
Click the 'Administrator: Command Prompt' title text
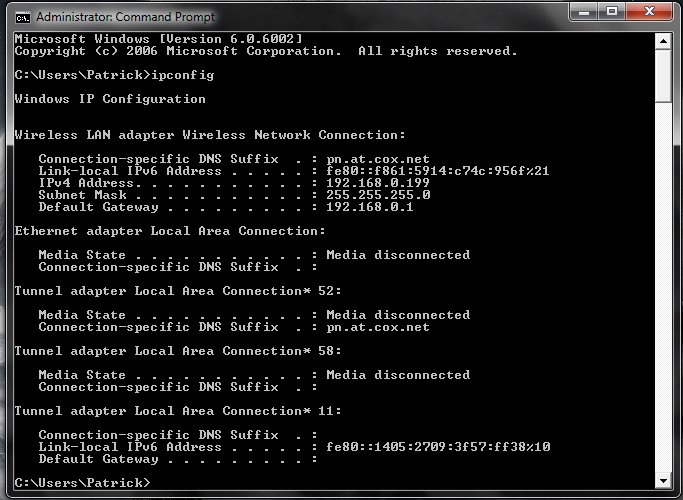tap(125, 17)
